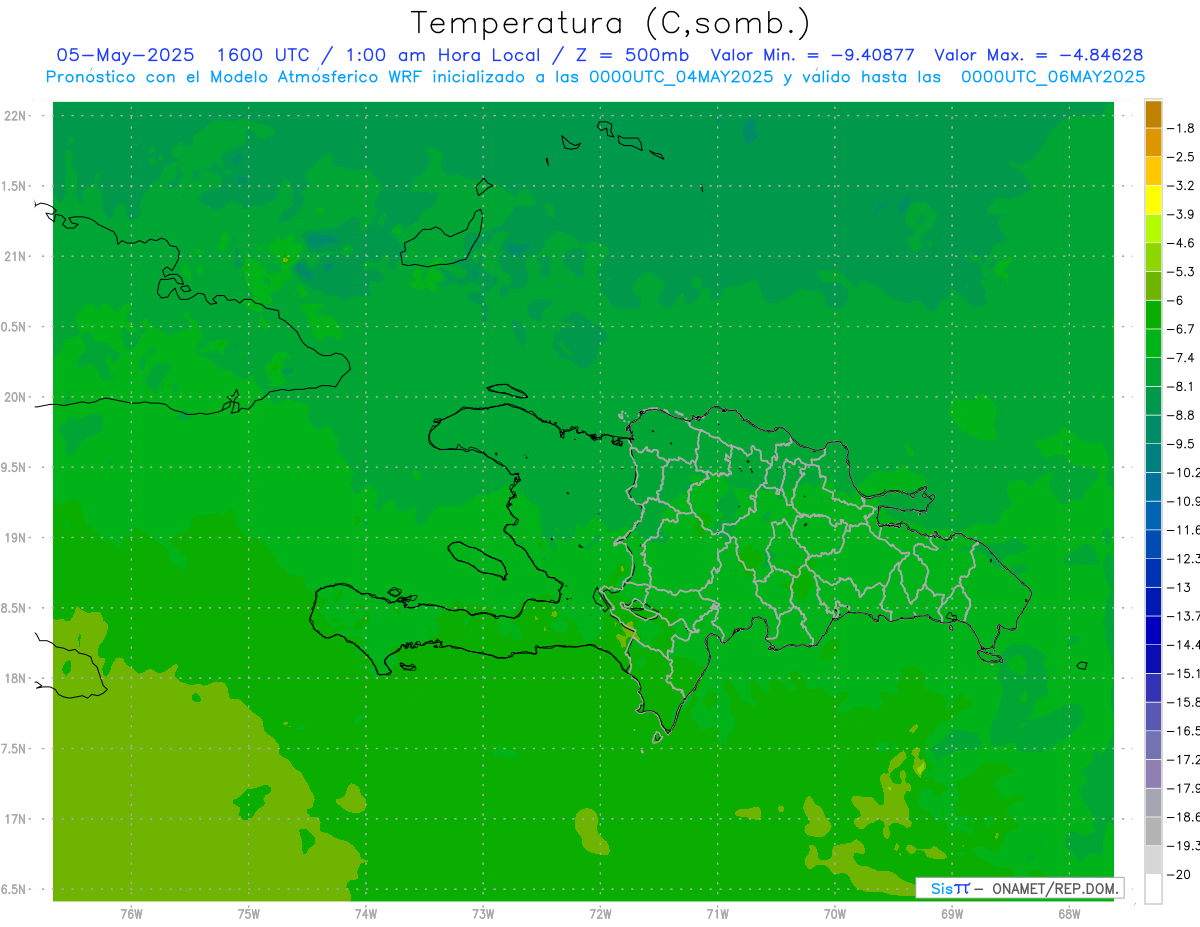This screenshot has width=1200, height=927.
Task: Click the 'Valor Max. = -4.84628' readout
Action: coord(1038,55)
